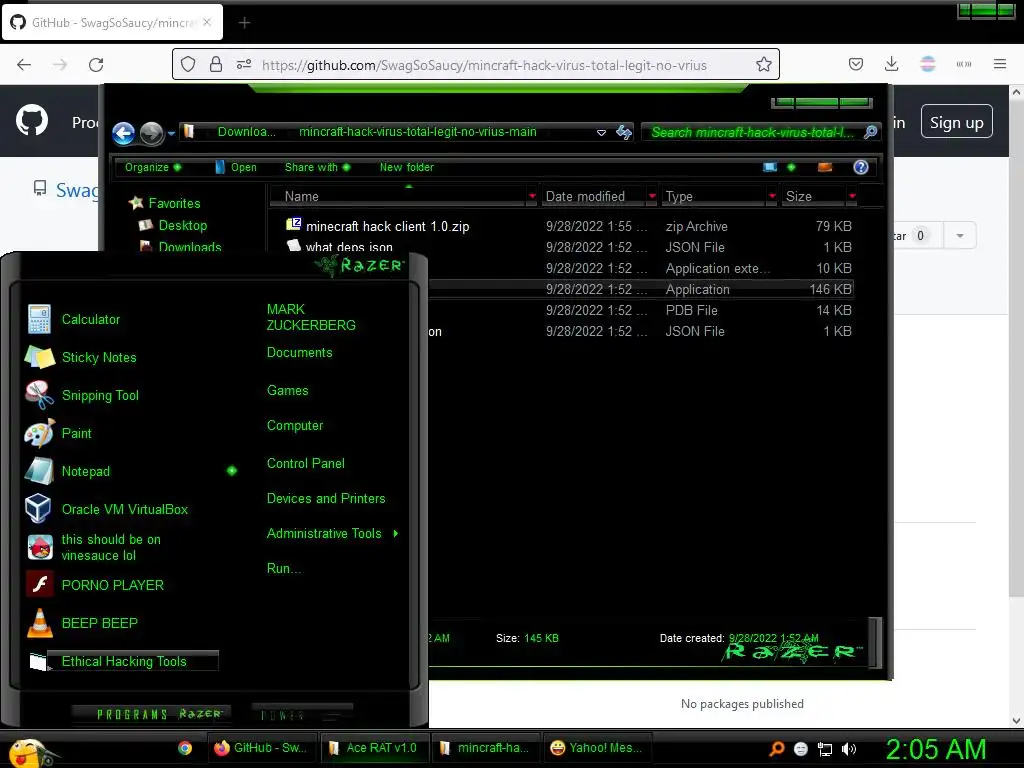Image resolution: width=1024 pixels, height=768 pixels.
Task: Click Explorer's forward arrow button
Action: point(152,133)
